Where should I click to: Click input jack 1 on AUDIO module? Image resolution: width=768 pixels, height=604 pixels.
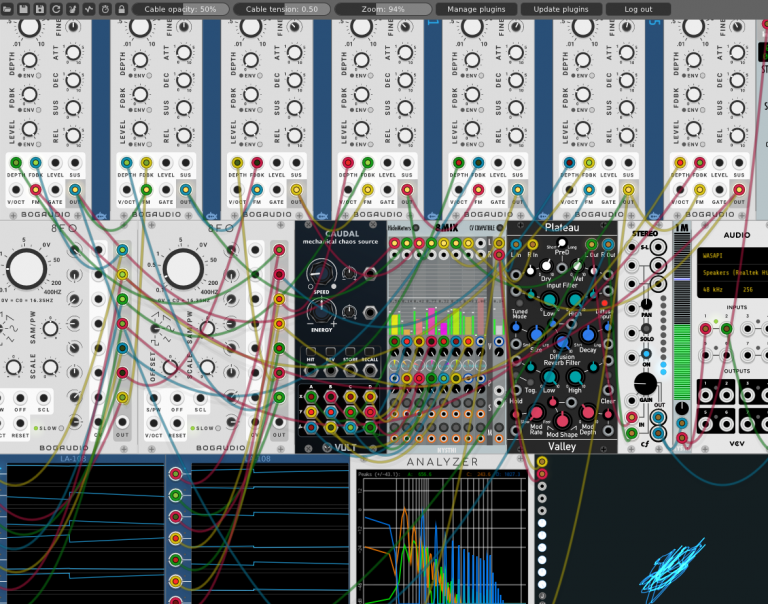(705, 329)
